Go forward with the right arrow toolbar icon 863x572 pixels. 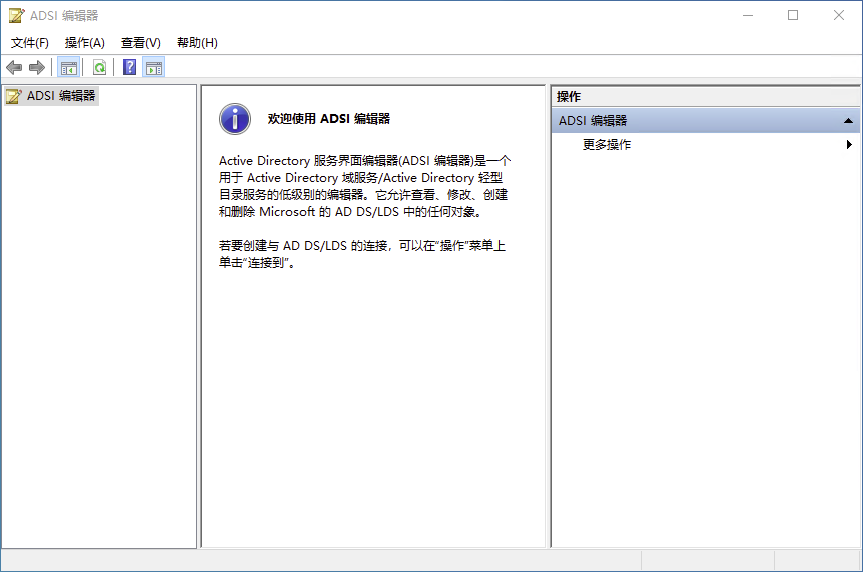click(x=37, y=68)
